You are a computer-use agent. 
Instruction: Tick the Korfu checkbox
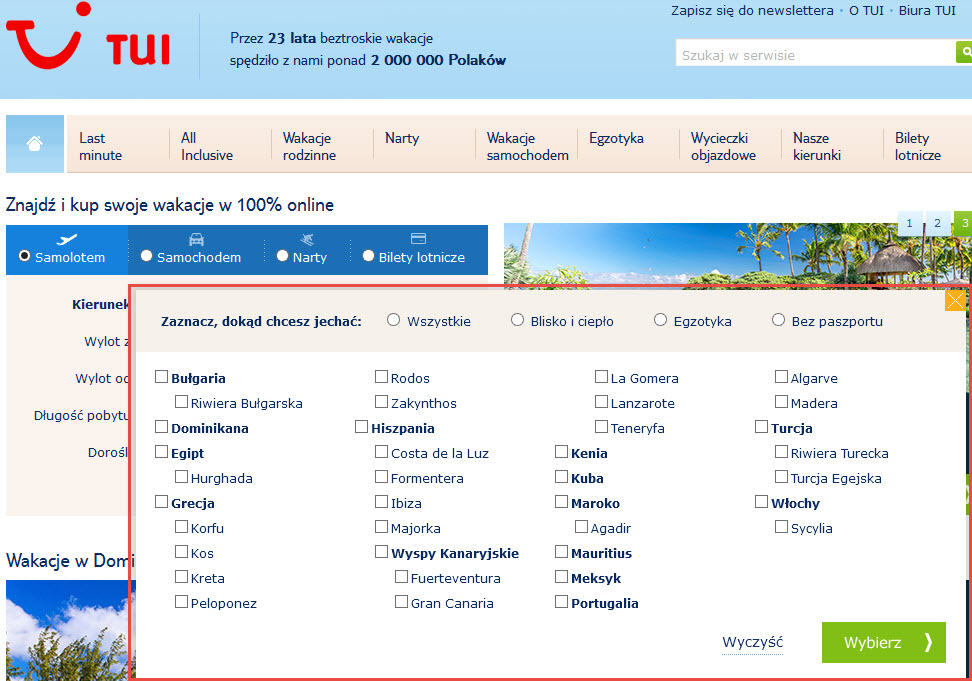181,527
